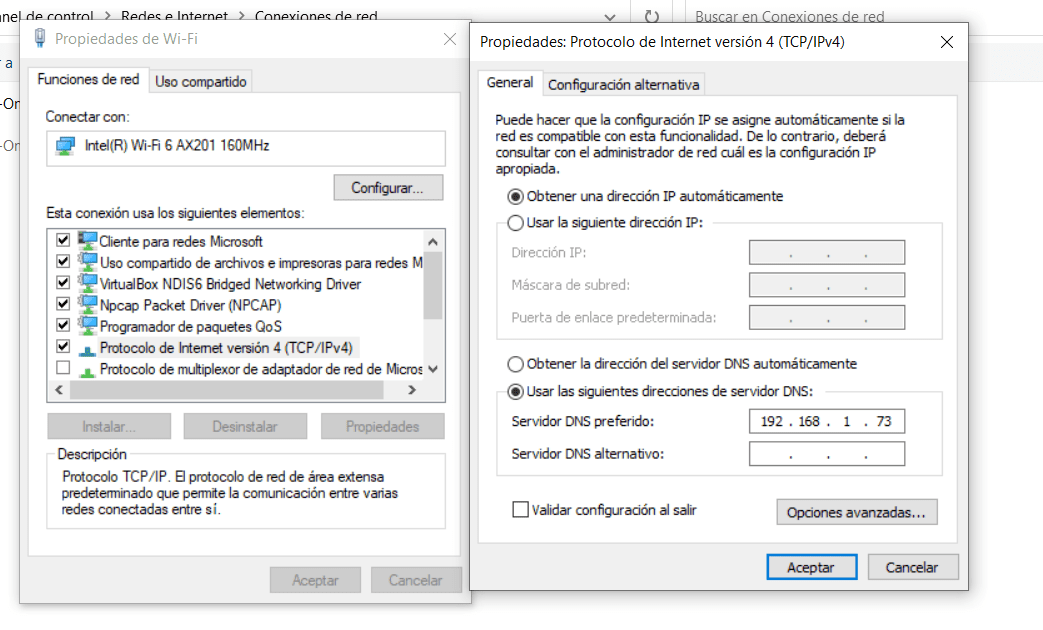Click the left arrow of the horizontal scrollbar
This screenshot has width=1043, height=630.
(59, 390)
